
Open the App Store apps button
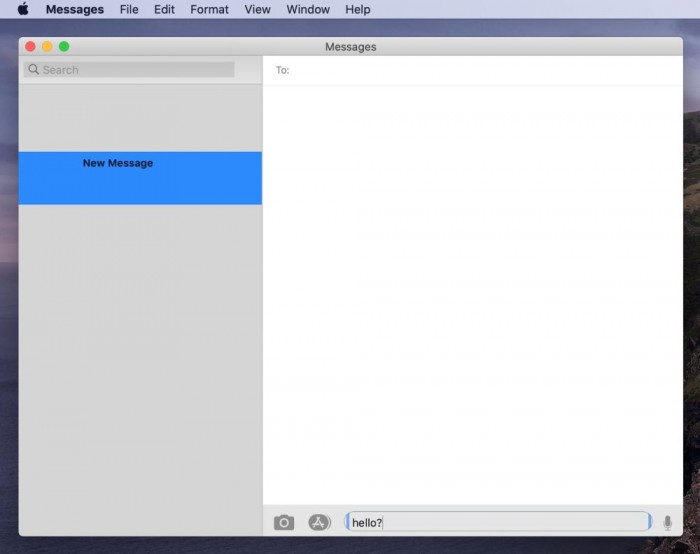pos(319,522)
